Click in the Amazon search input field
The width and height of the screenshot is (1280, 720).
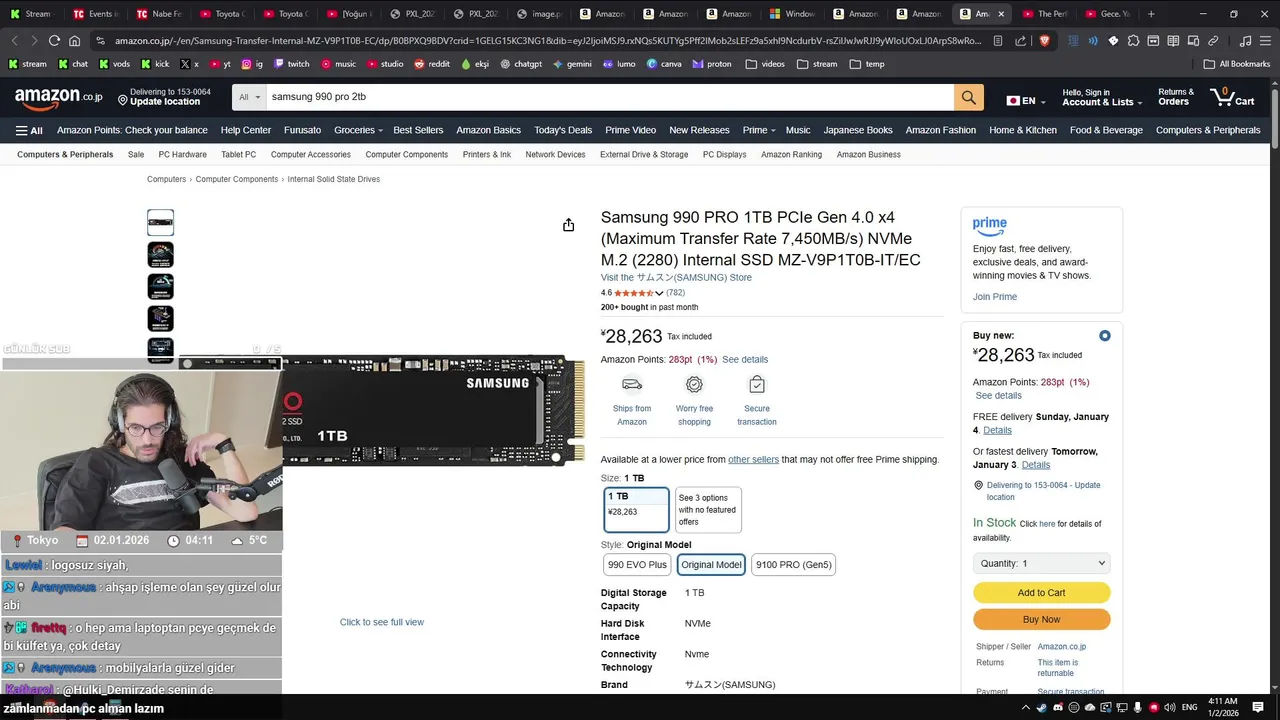tap(610, 97)
